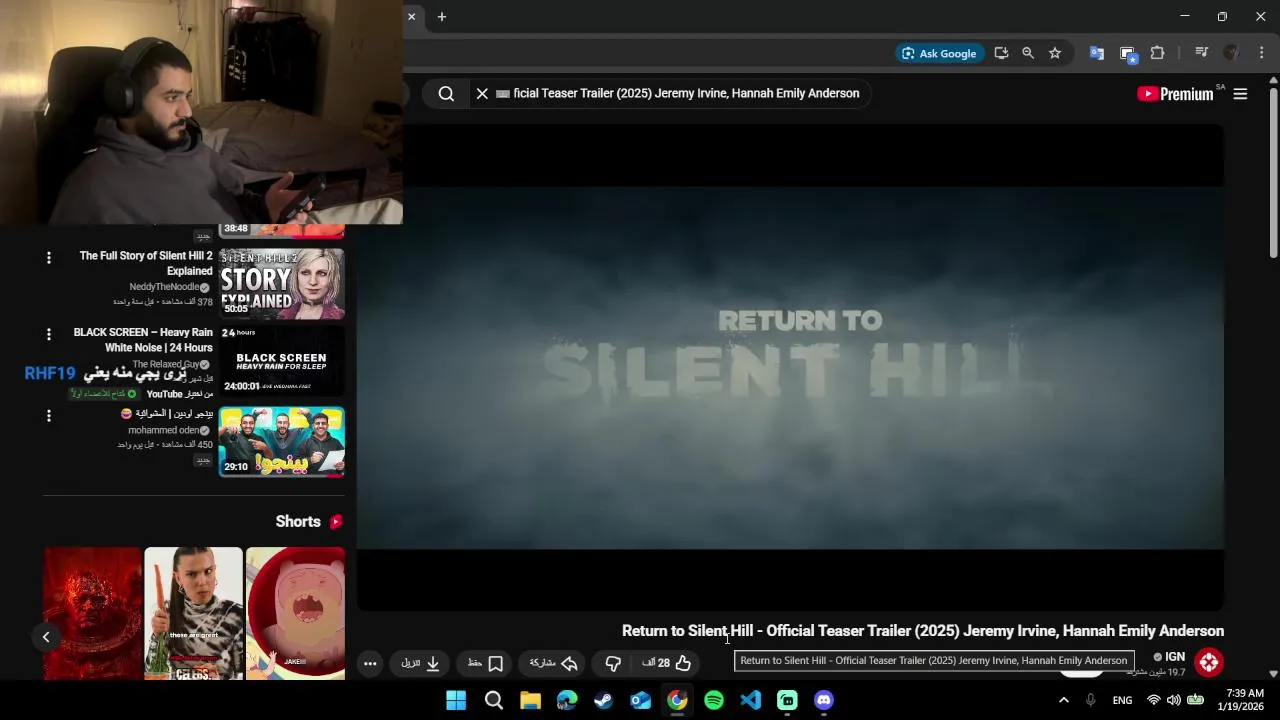This screenshot has width=1280, height=720.
Task: Open the screaming cartoon JAKE Short
Action: (x=296, y=613)
